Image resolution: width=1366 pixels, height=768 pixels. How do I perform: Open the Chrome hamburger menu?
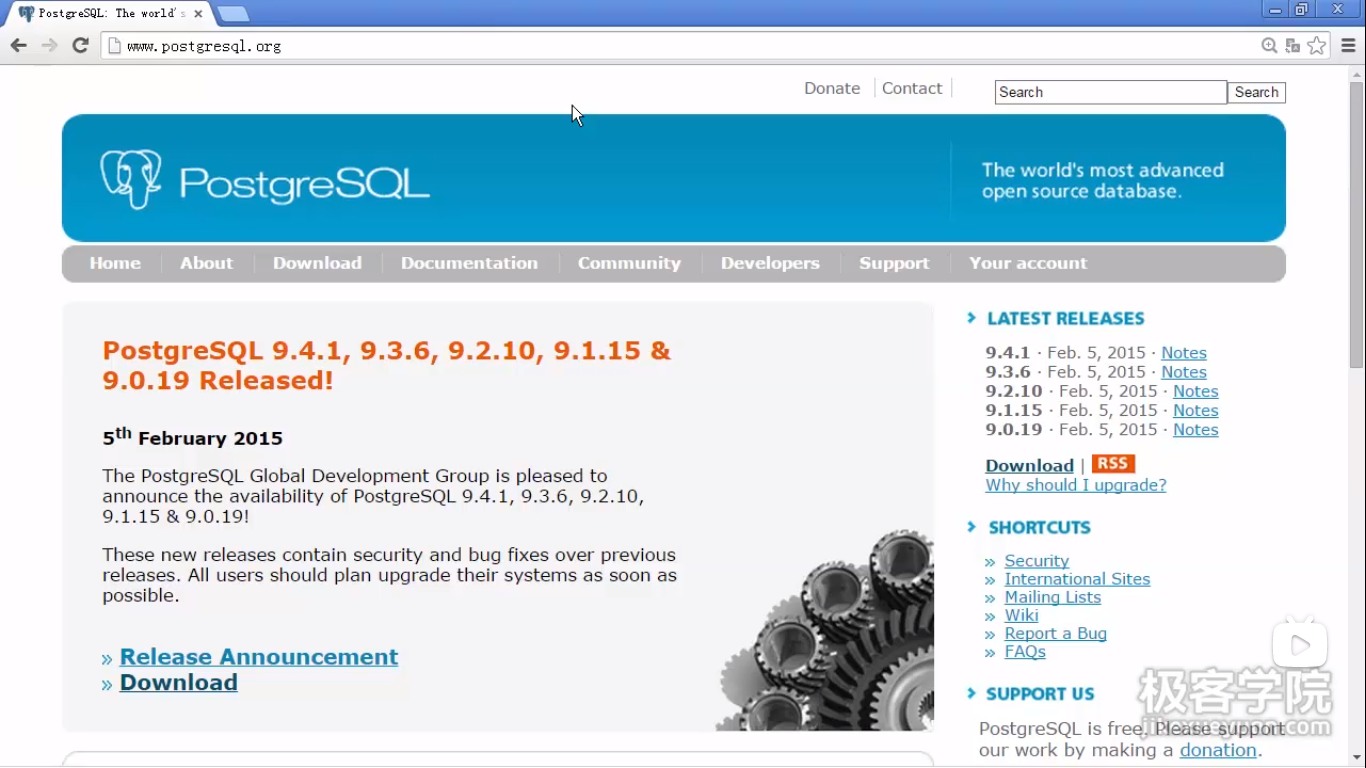(x=1348, y=45)
